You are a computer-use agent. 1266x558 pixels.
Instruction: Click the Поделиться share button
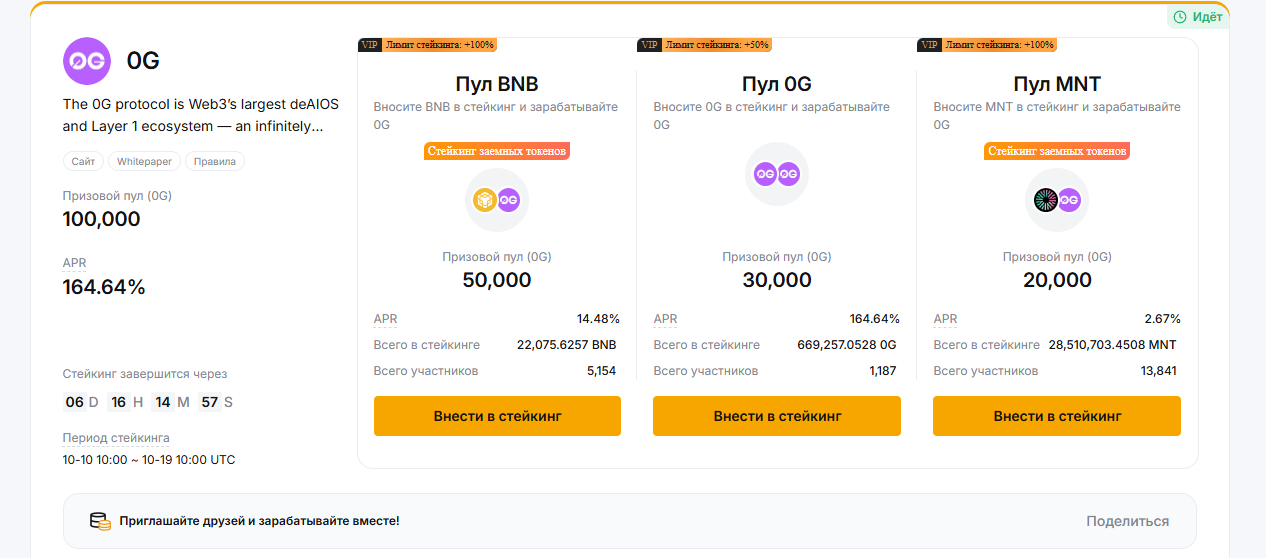point(1127,521)
